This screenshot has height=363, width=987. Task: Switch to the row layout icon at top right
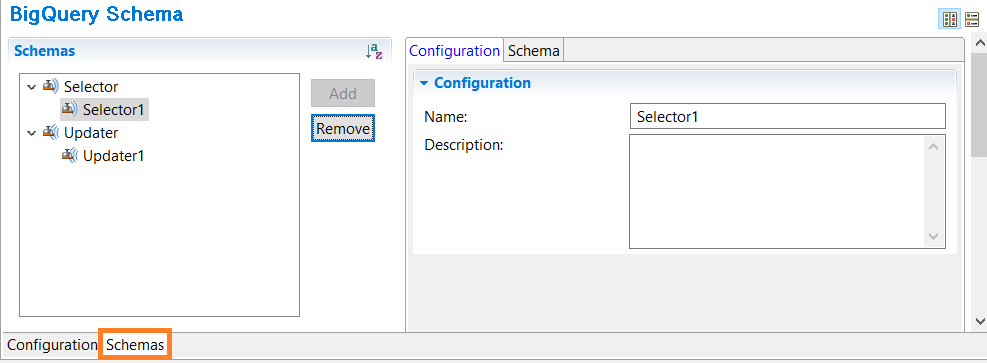pos(972,20)
